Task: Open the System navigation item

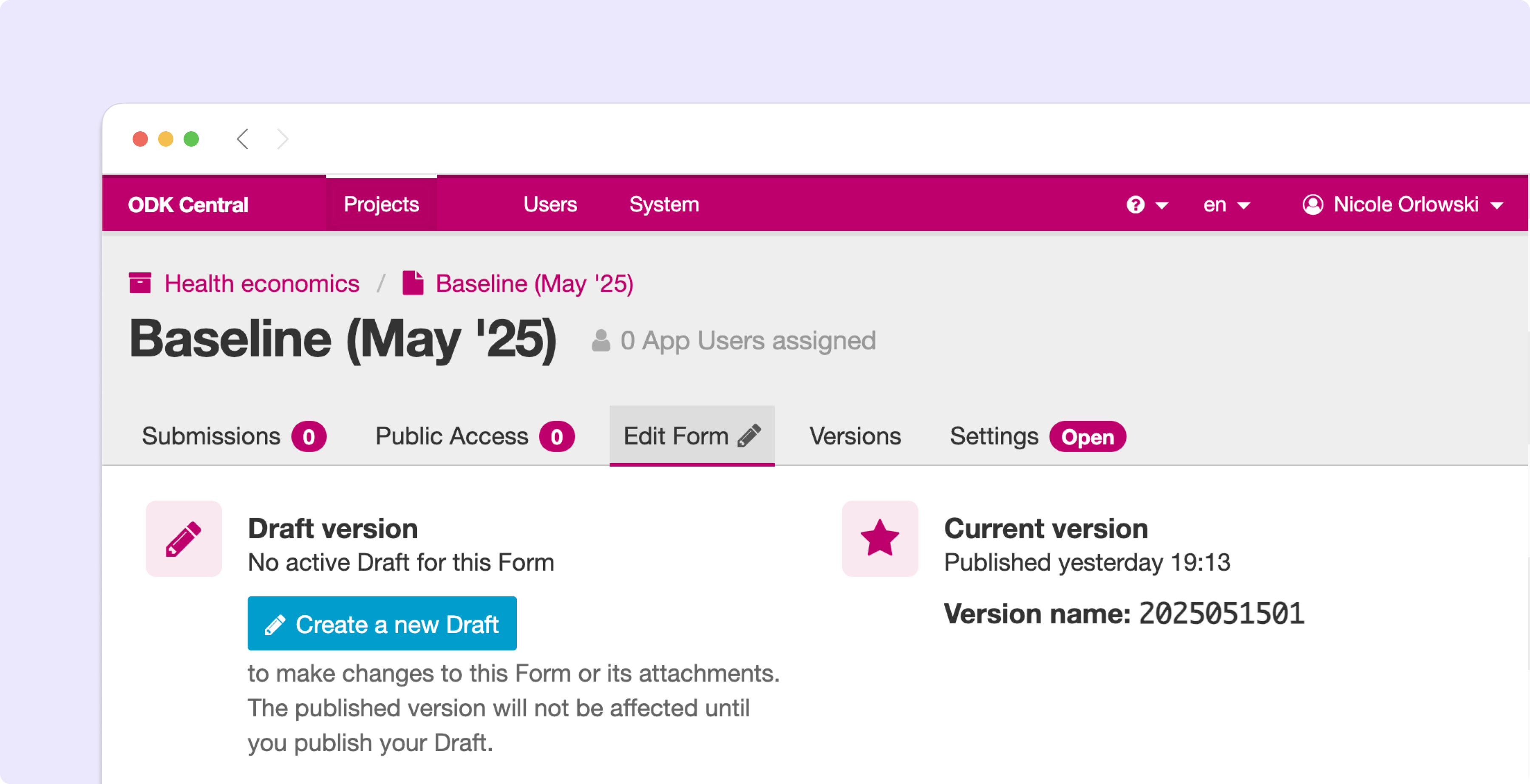Action: [x=664, y=205]
